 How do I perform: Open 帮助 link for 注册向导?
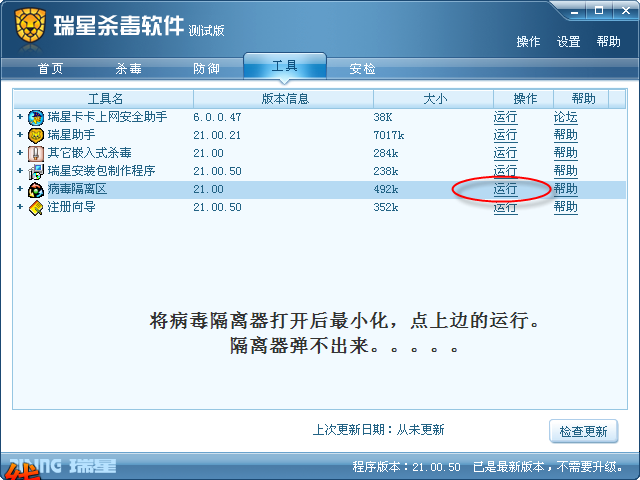click(x=566, y=207)
